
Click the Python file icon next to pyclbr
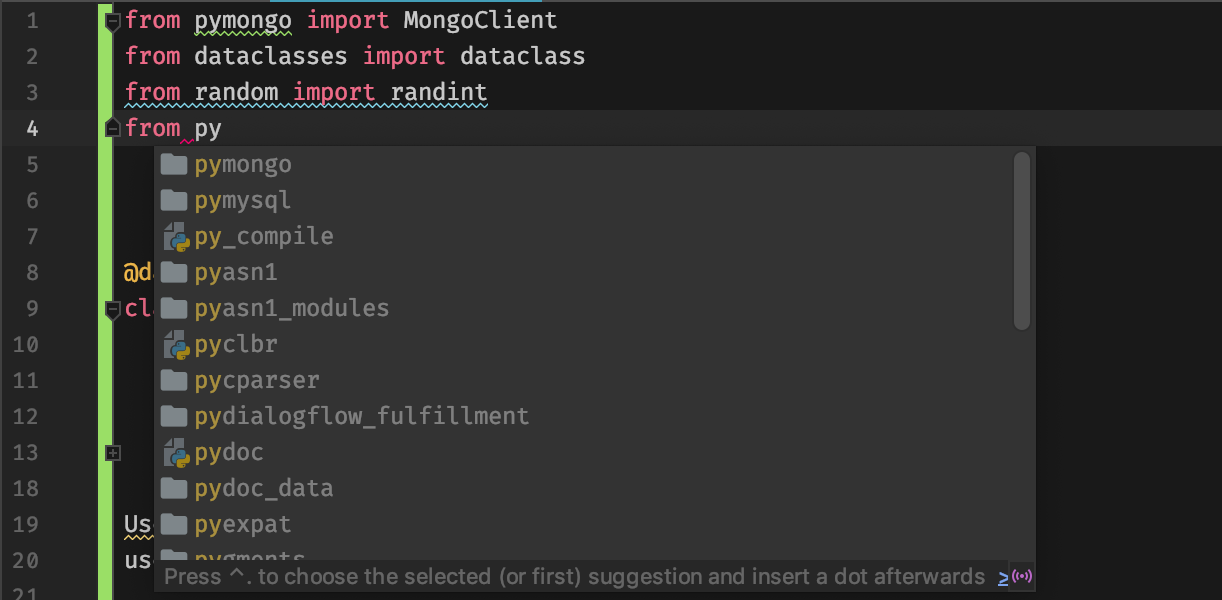tap(174, 343)
